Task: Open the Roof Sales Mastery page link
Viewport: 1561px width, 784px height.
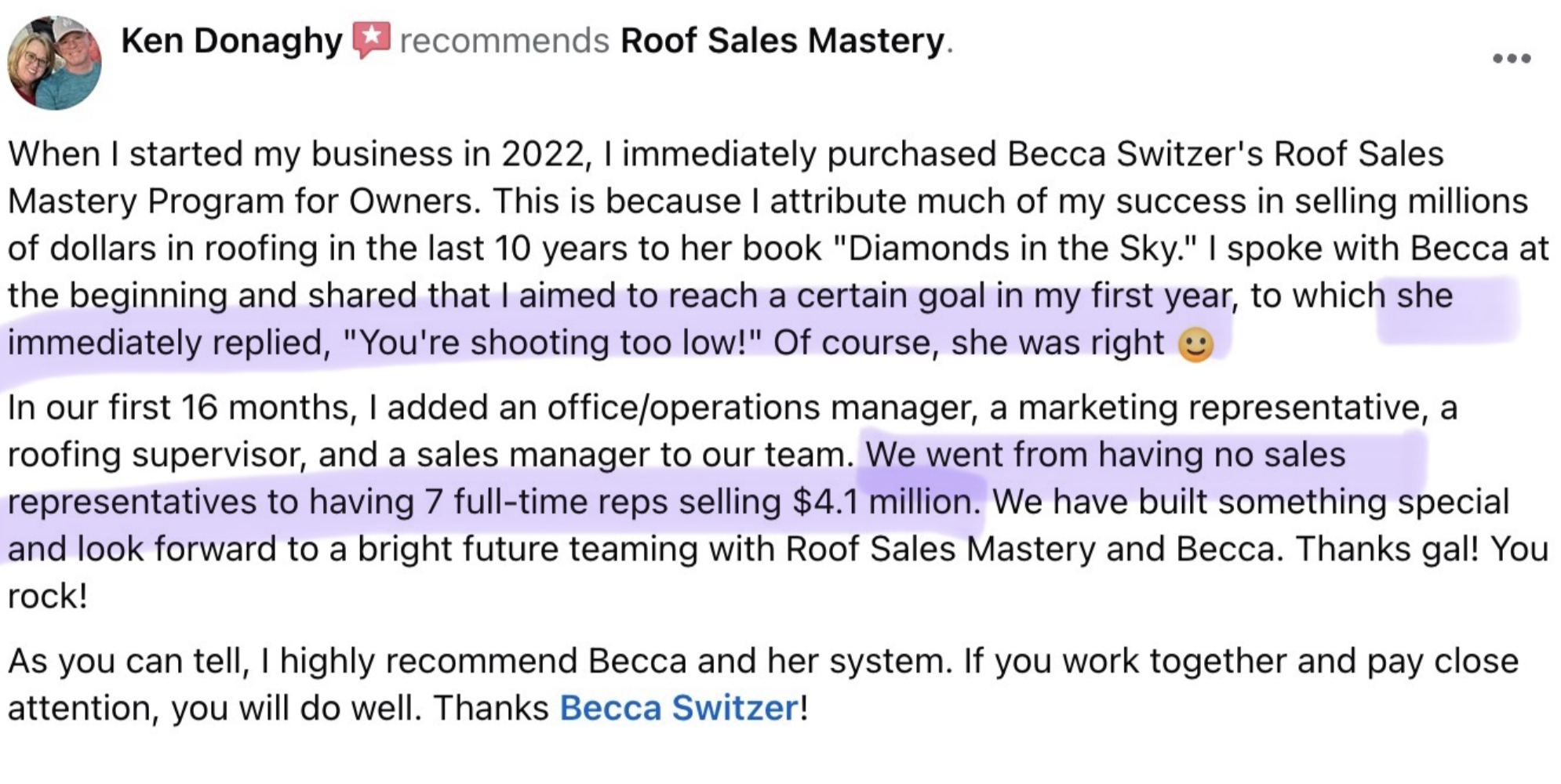Action: point(782,40)
